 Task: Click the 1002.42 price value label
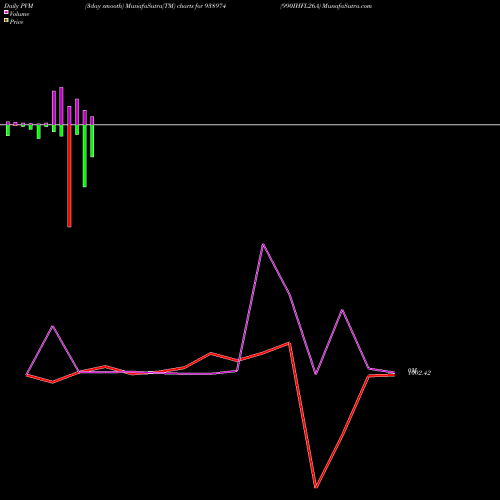(419, 373)
